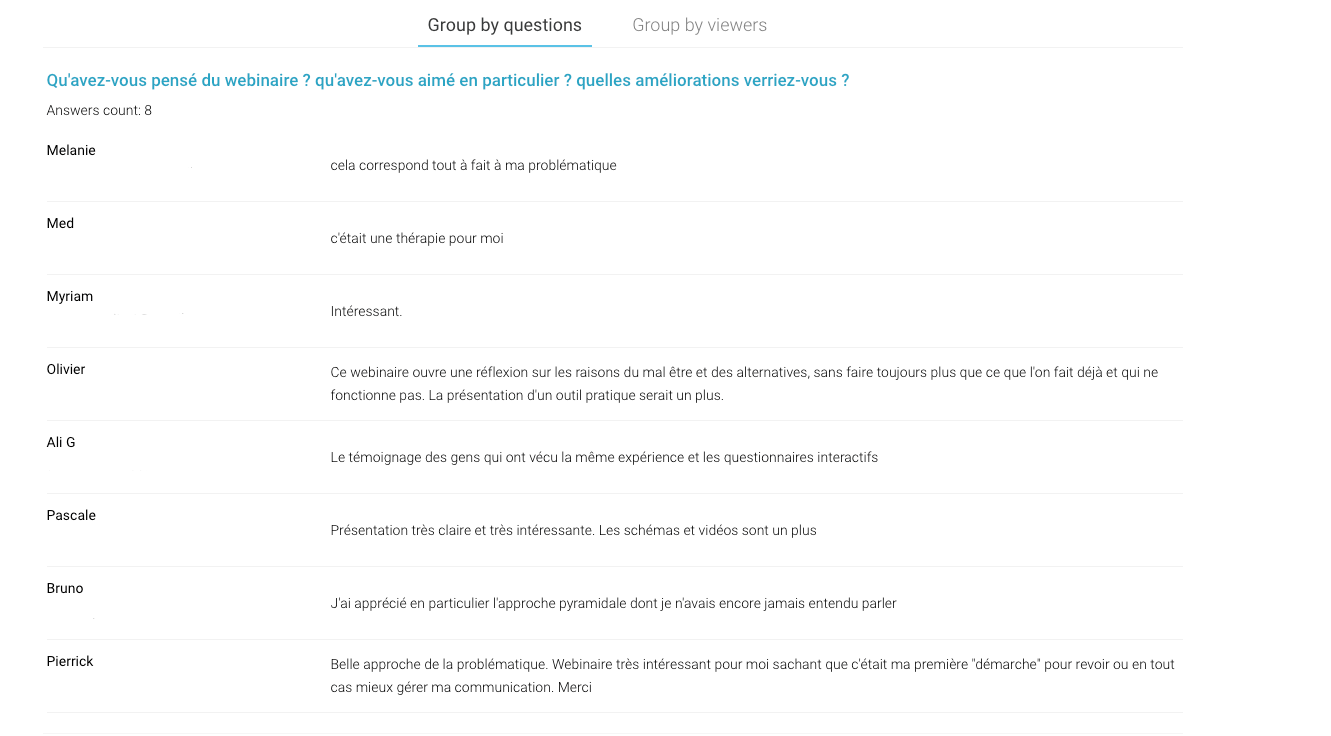Open viewer Pierrick's entry
This screenshot has height=736, width=1331.
70,661
